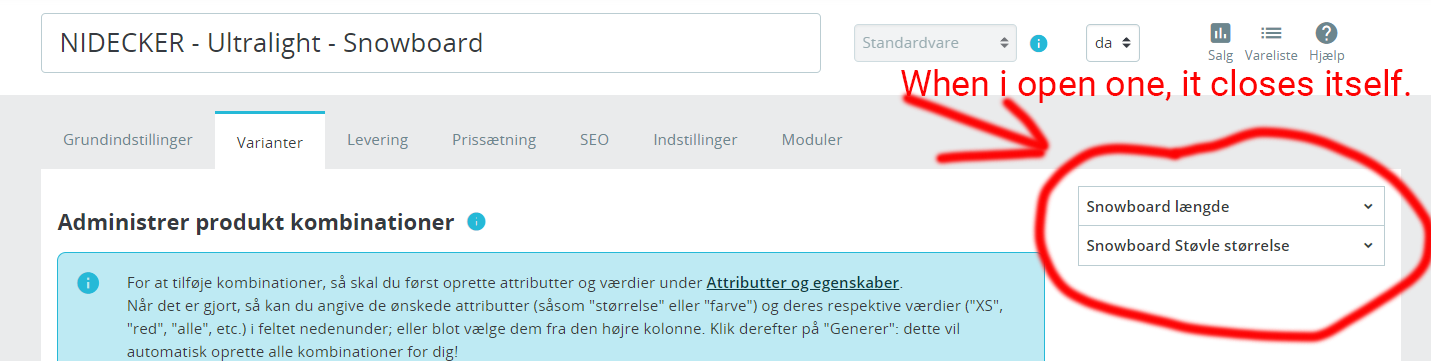Switch to the Grundindstillinger tab
The height and width of the screenshot is (361, 1431).
pos(128,140)
